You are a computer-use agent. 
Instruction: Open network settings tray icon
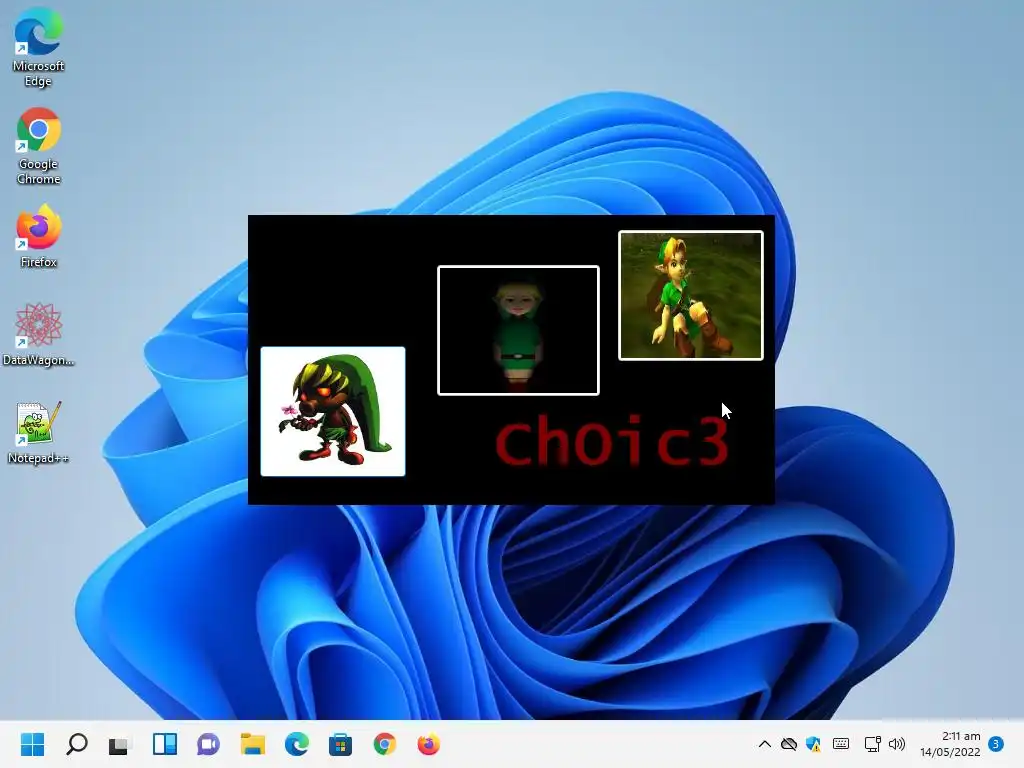click(x=872, y=744)
